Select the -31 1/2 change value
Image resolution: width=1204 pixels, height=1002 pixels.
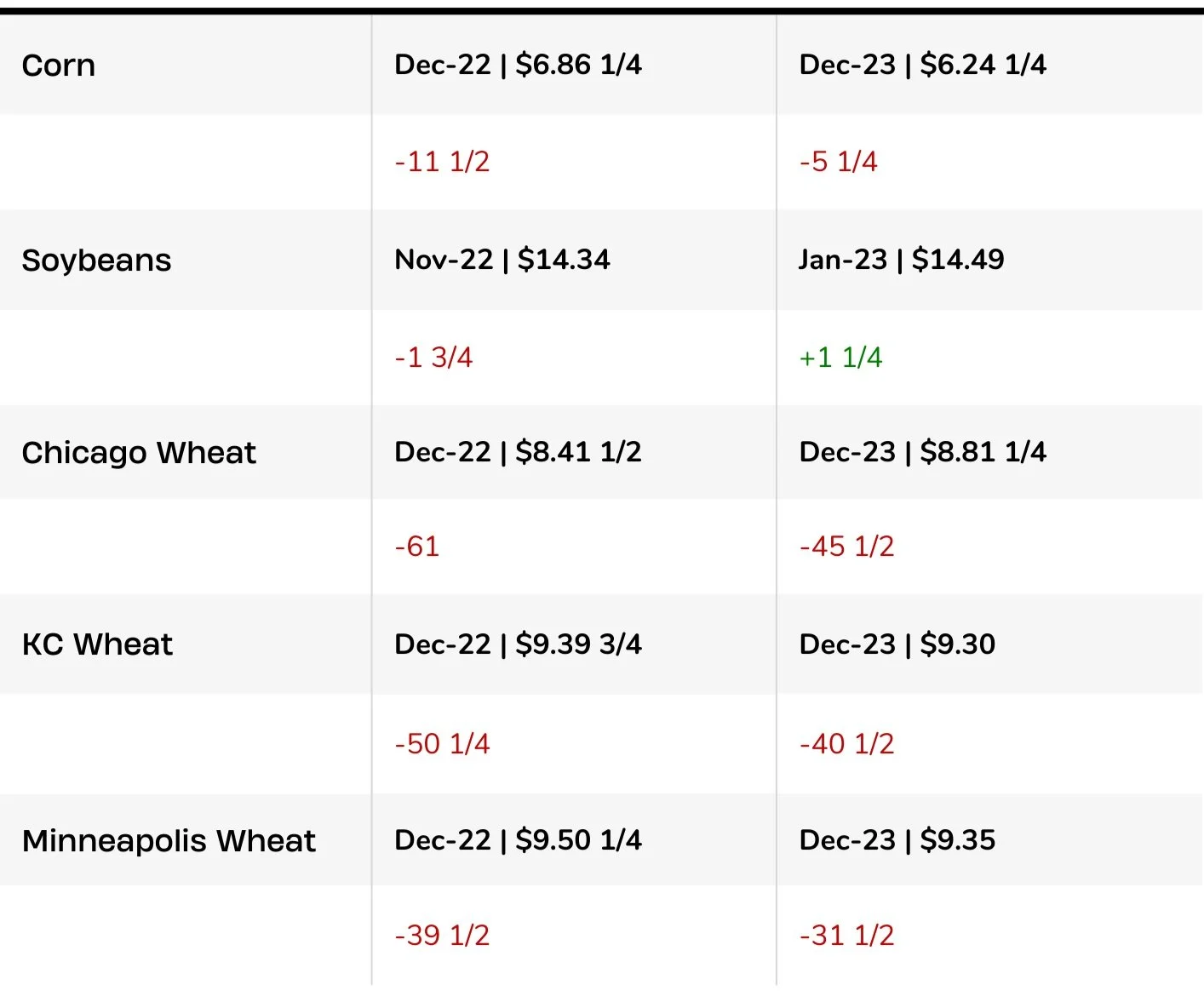tap(846, 936)
